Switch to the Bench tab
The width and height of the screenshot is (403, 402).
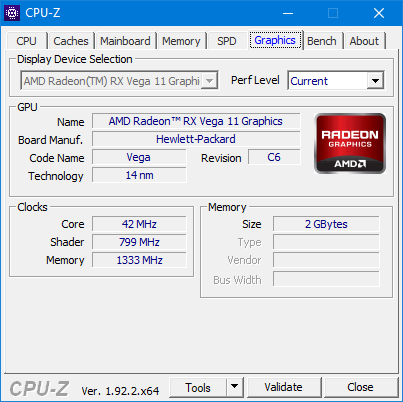click(322, 41)
